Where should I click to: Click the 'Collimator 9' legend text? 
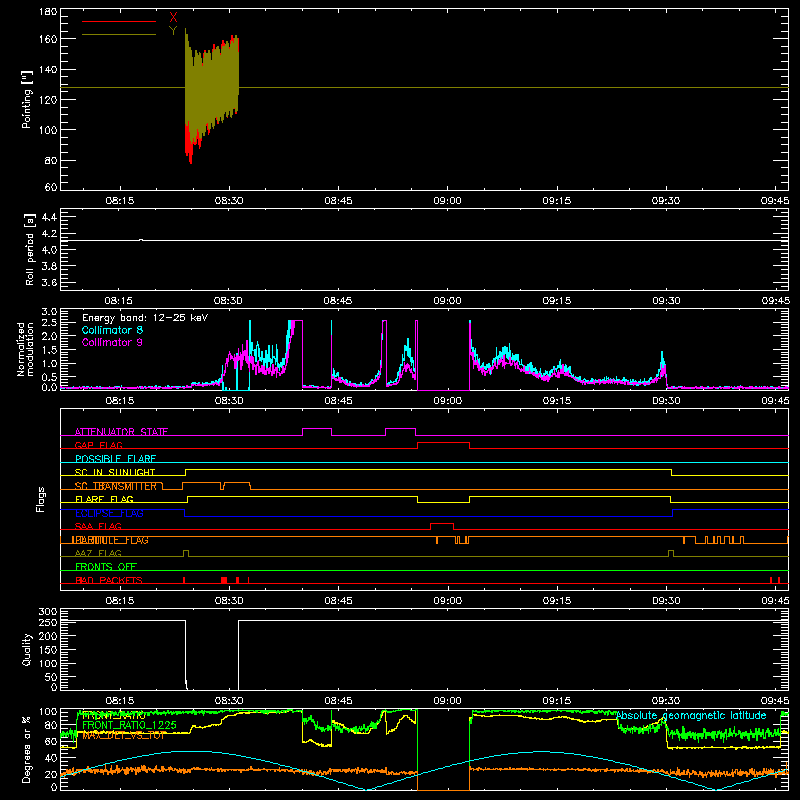point(112,342)
